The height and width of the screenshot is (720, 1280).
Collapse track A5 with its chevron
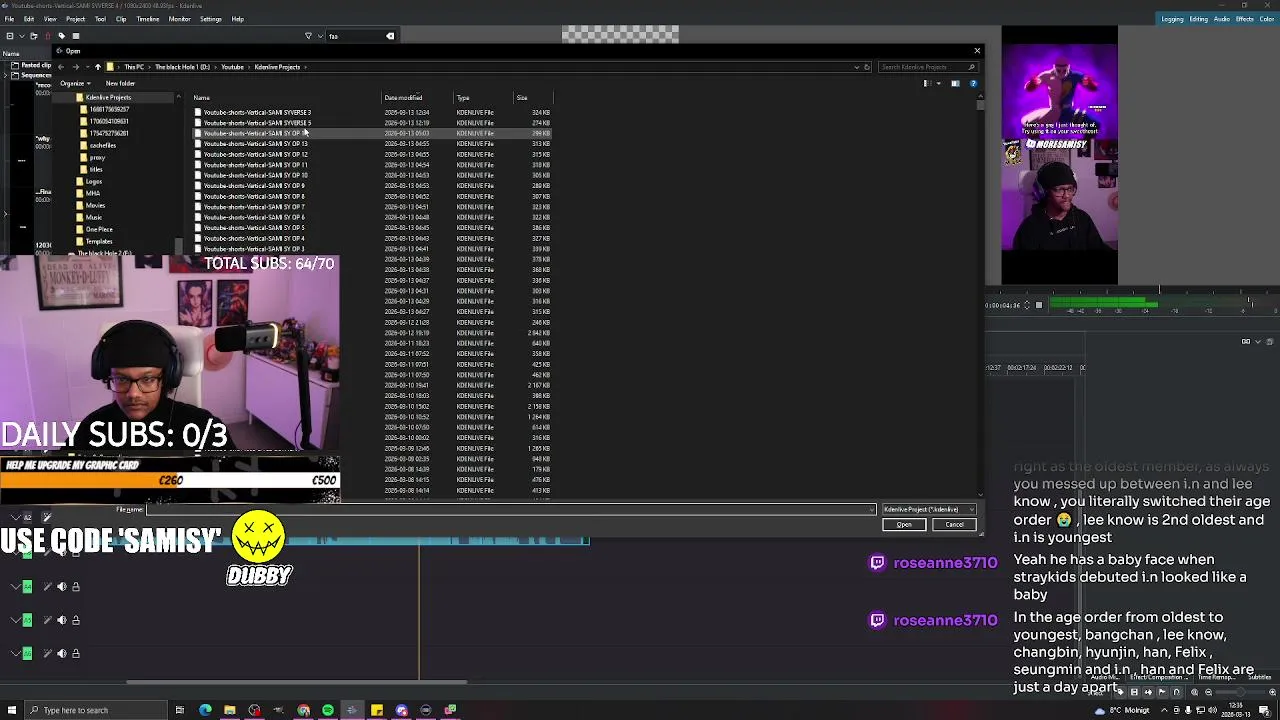(x=14, y=620)
